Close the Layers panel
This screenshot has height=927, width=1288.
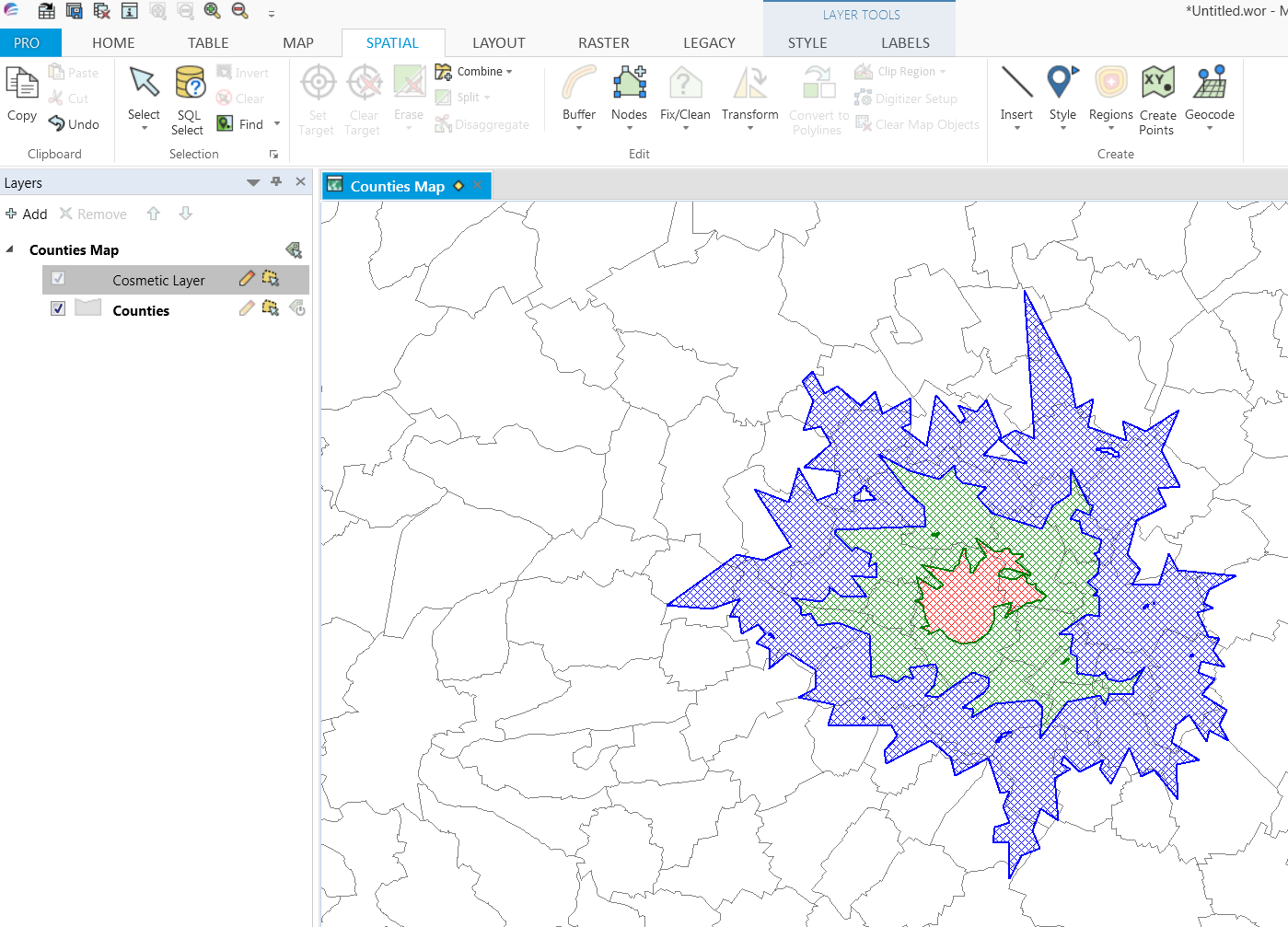tap(300, 182)
